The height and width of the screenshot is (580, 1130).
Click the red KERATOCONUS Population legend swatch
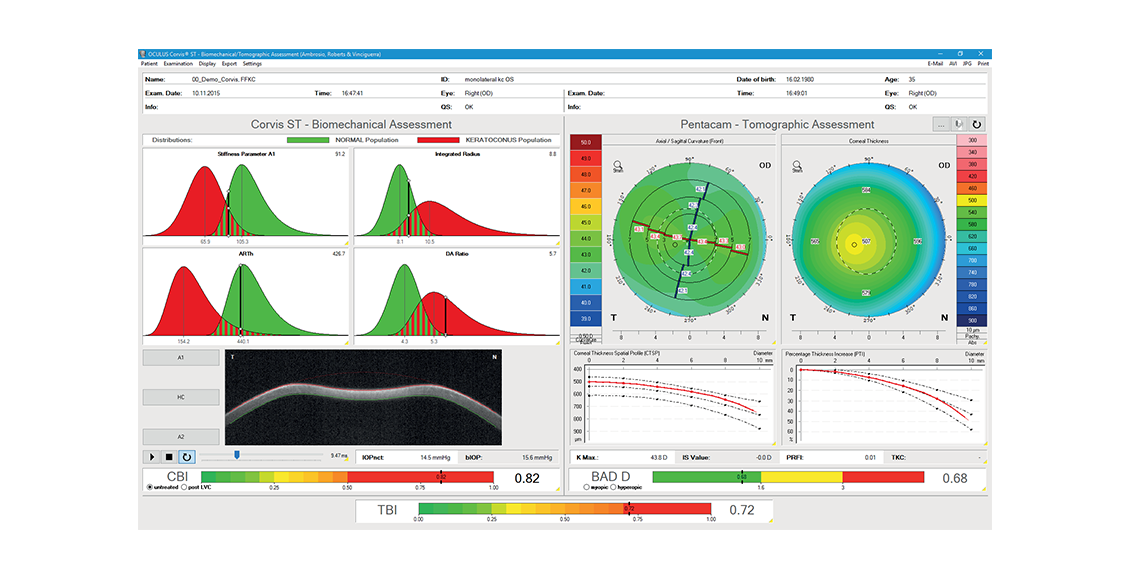(438, 140)
